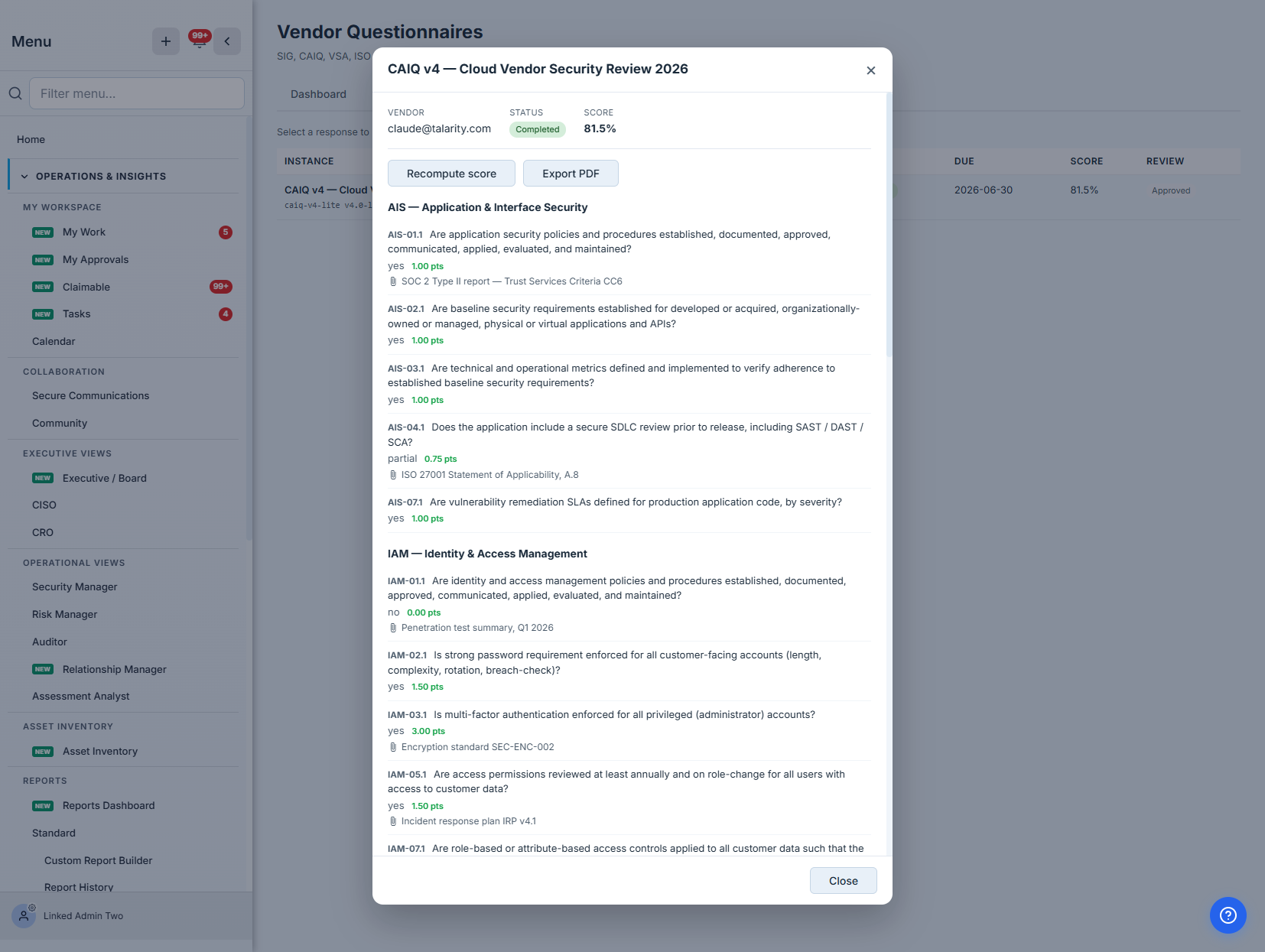Close the CAIQ v4 dialog with X icon
Image resolution: width=1265 pixels, height=952 pixels.
click(870, 70)
